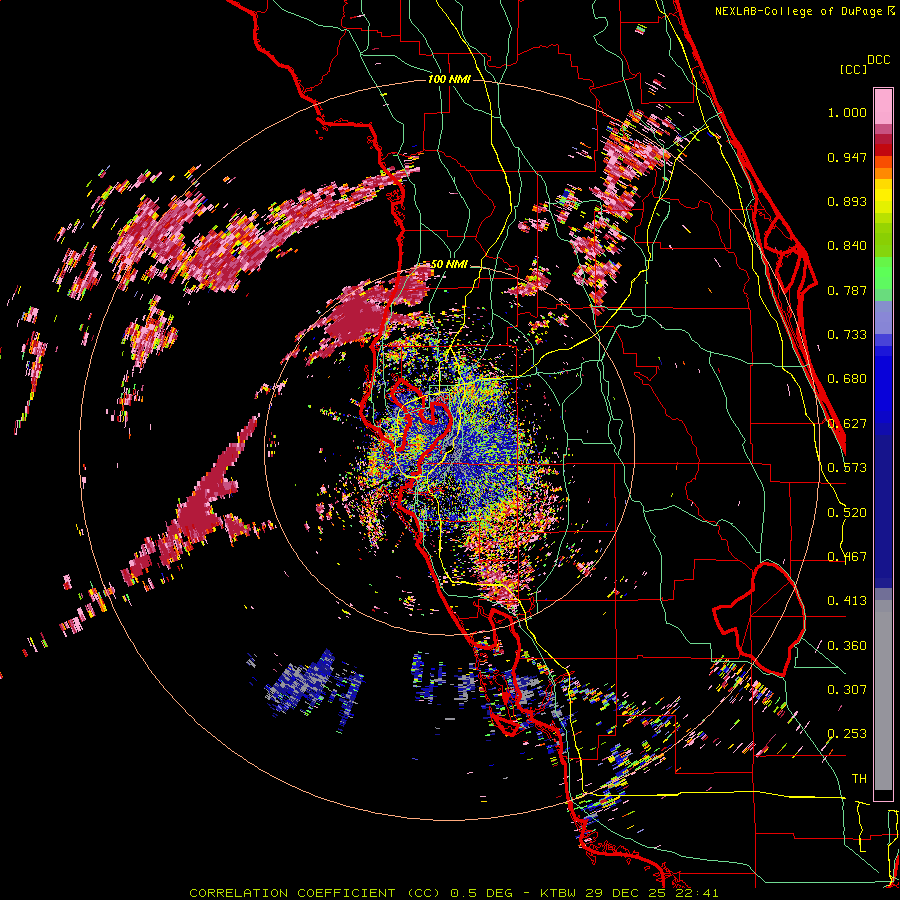The width and height of the screenshot is (900, 900).
Task: Select the 0.253 scale value
Action: click(847, 734)
